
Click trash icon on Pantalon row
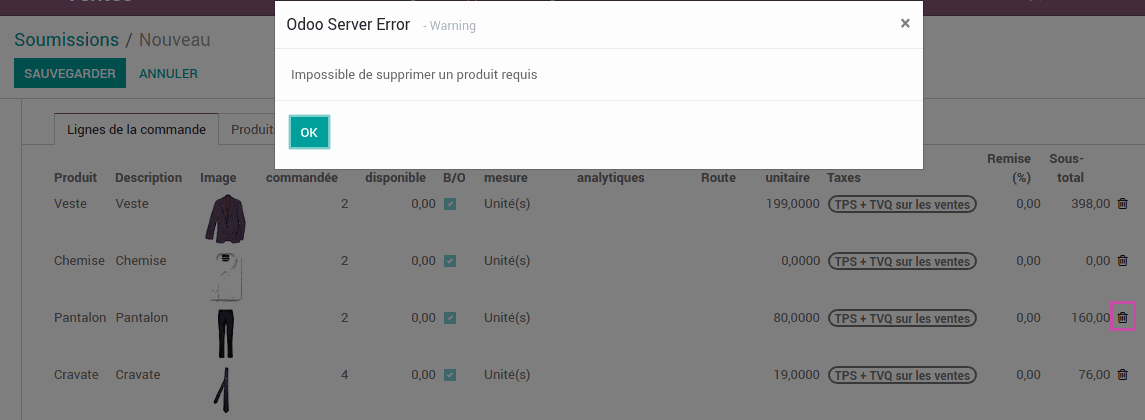tap(1122, 318)
